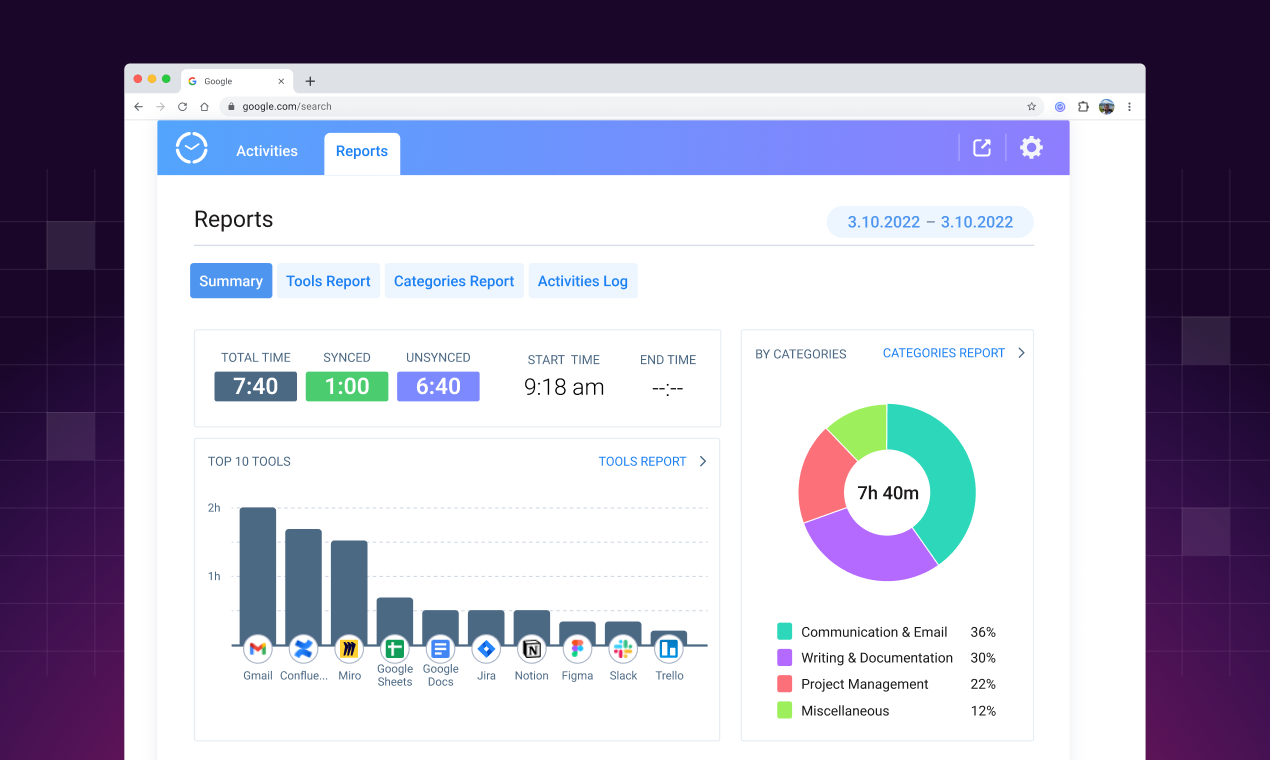Reload the browser page
This screenshot has width=1270, height=760.
[x=182, y=106]
